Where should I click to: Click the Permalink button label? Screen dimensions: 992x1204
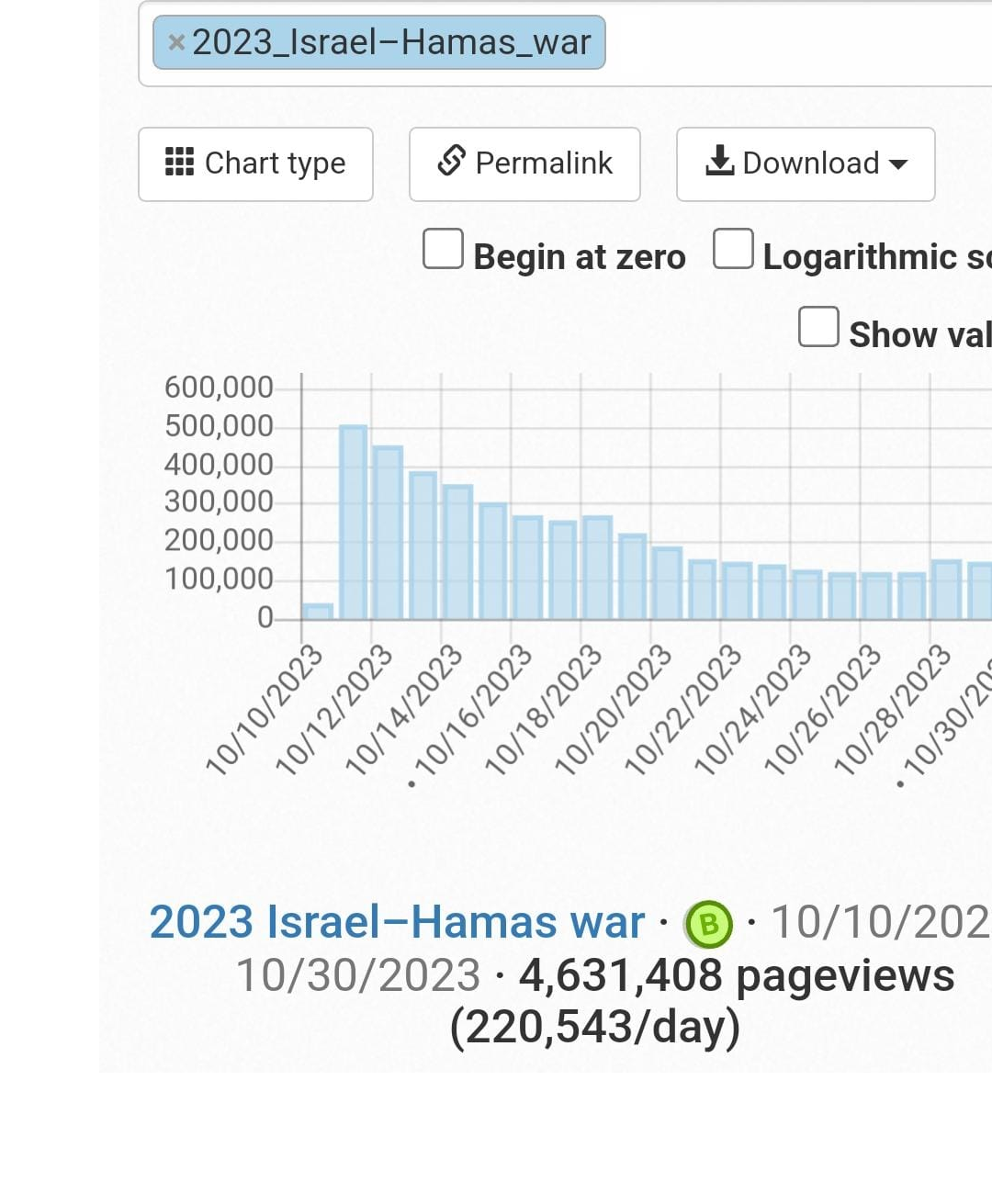tap(543, 163)
